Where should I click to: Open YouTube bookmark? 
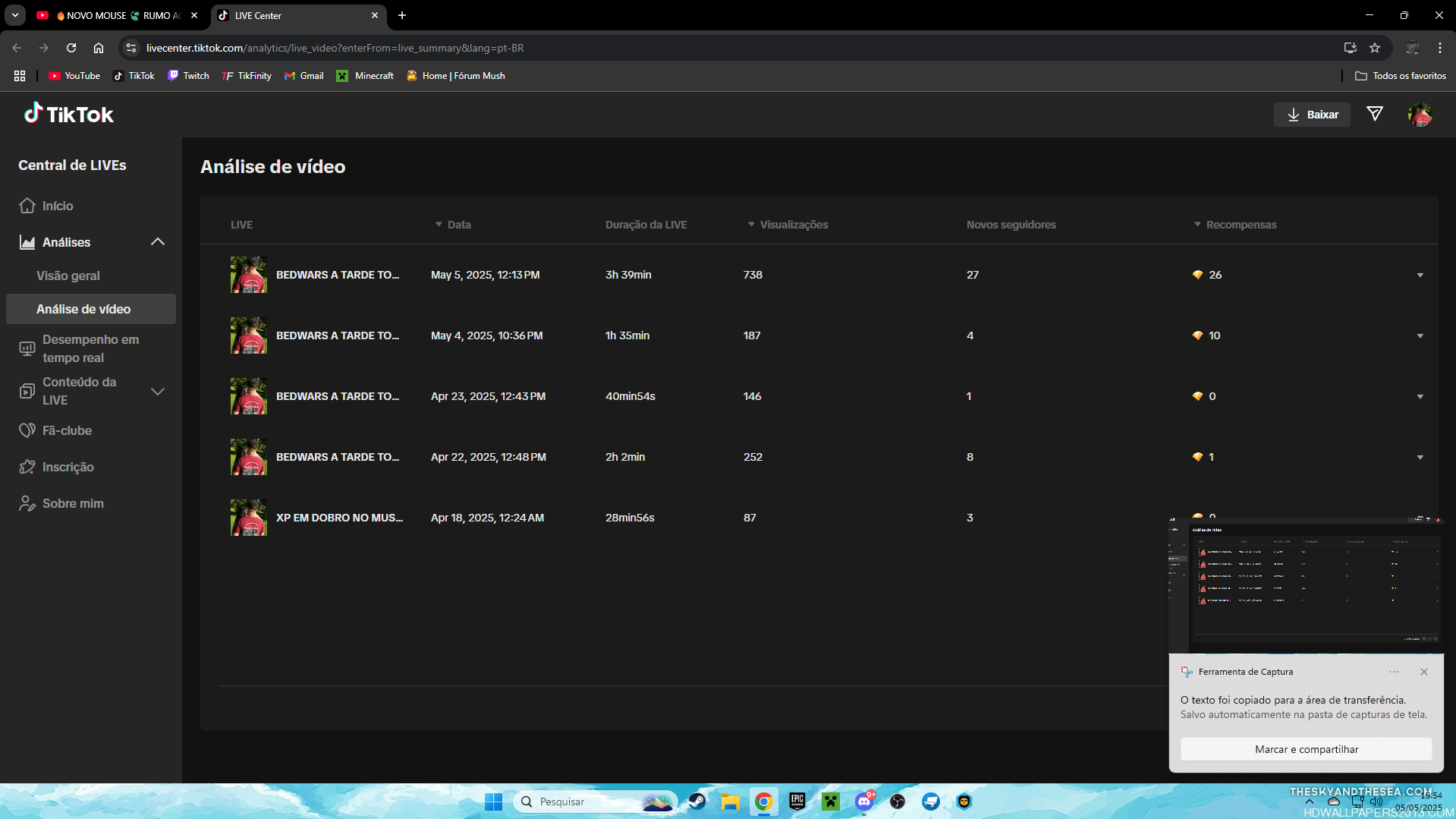[x=74, y=76]
